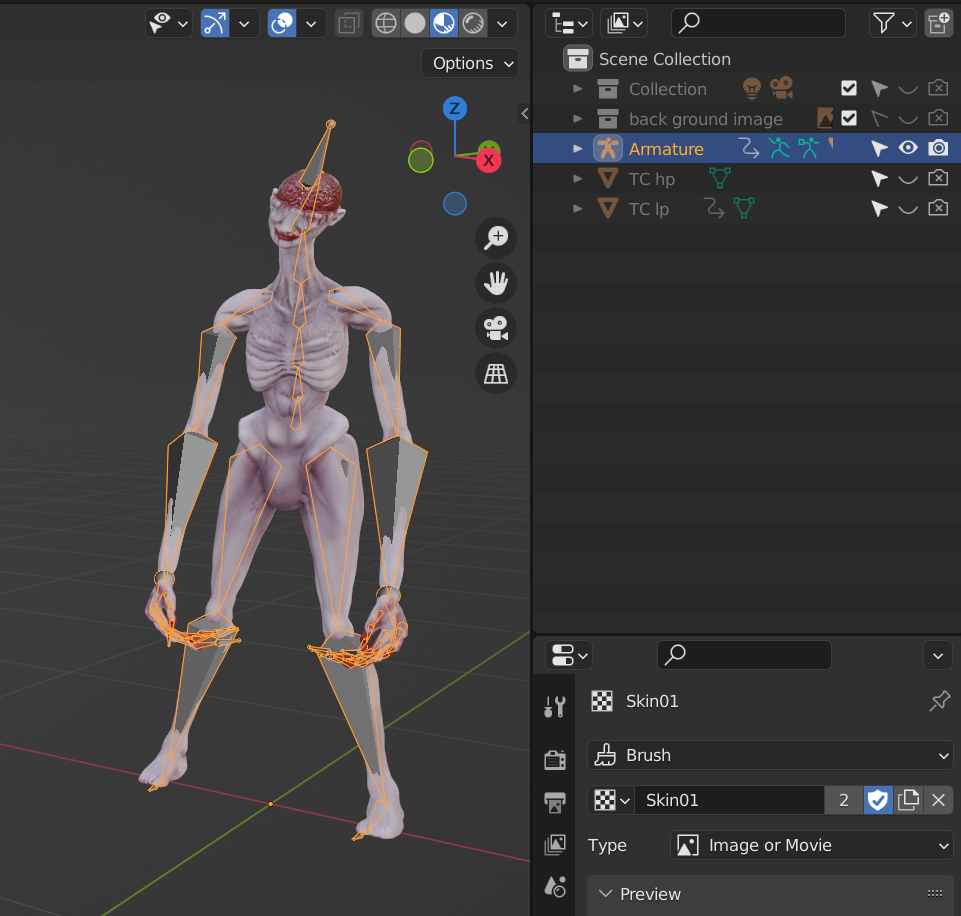Switch to Solid shading
The width and height of the screenshot is (961, 916).
click(415, 23)
